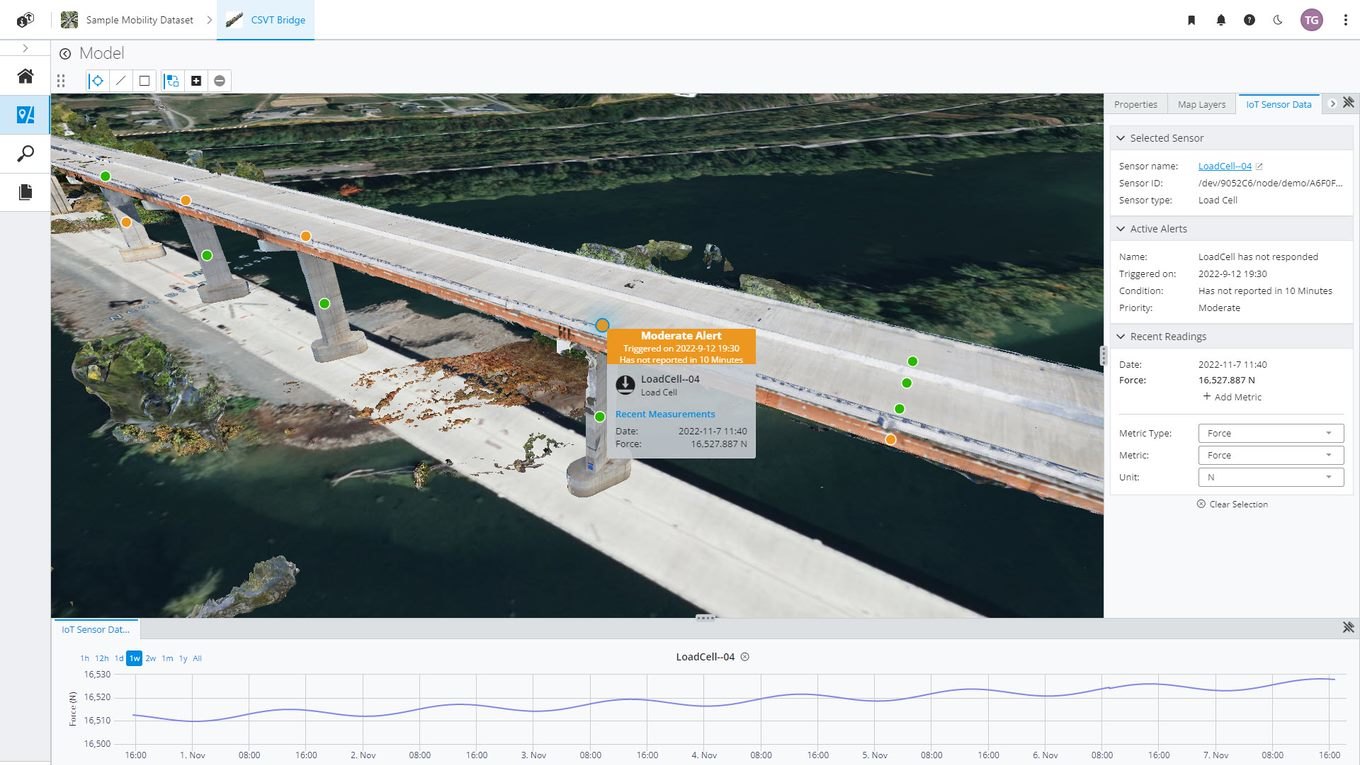Activate the distance measurement tool

(x=120, y=80)
